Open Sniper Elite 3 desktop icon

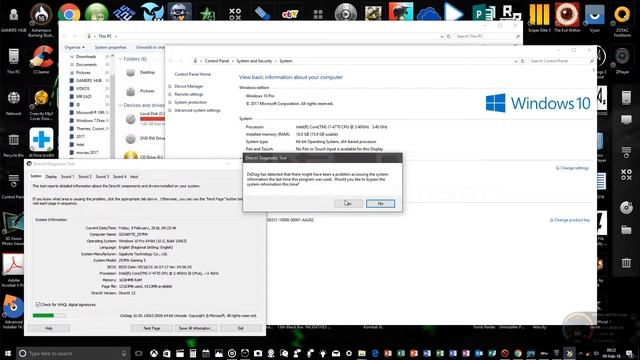[539, 17]
